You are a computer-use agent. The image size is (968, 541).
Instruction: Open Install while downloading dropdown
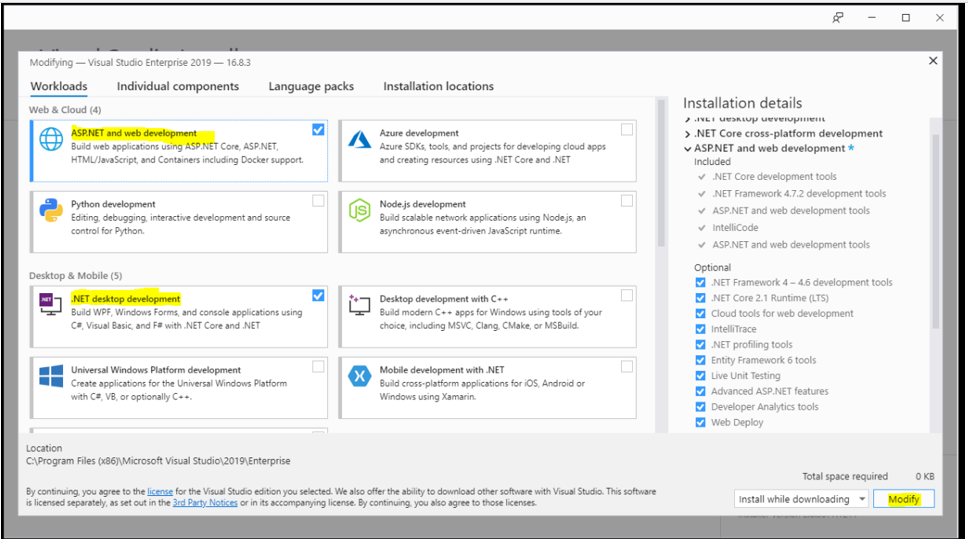click(801, 499)
